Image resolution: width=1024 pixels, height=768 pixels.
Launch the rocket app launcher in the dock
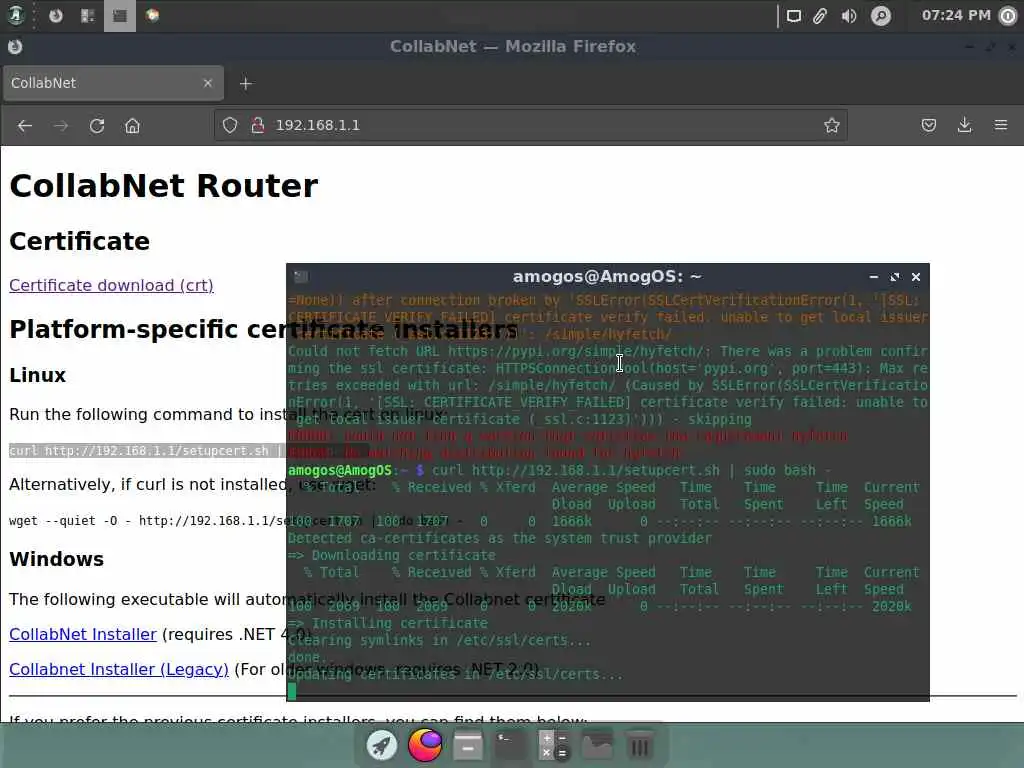click(x=382, y=746)
